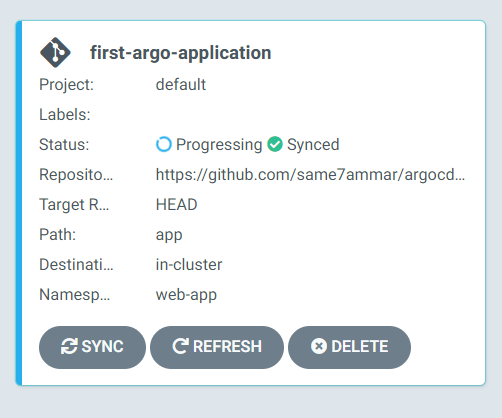502x418 pixels.
Task: Click the REFRESH button
Action: (x=217, y=347)
